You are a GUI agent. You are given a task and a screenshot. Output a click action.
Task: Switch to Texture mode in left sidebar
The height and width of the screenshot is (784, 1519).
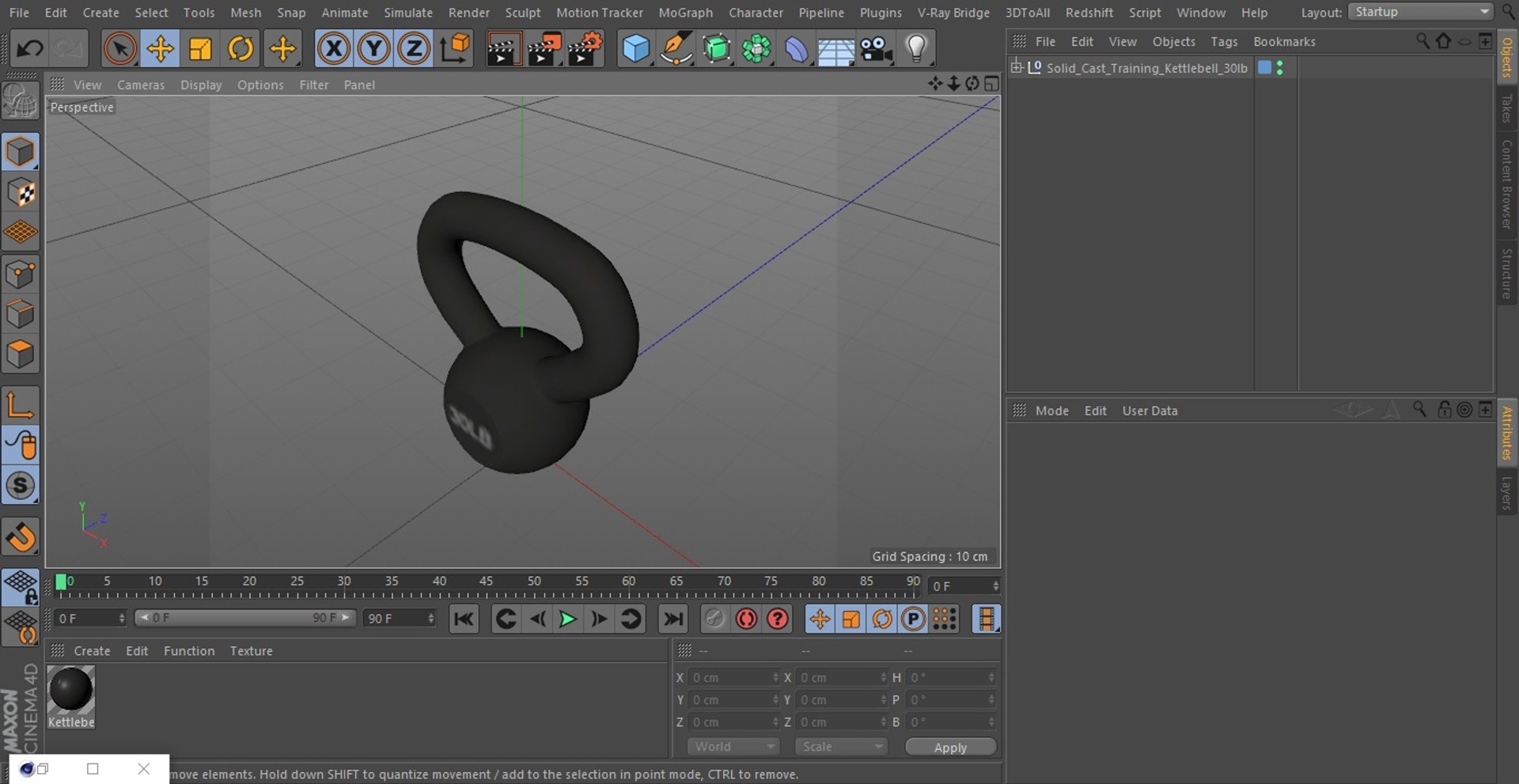tap(21, 192)
